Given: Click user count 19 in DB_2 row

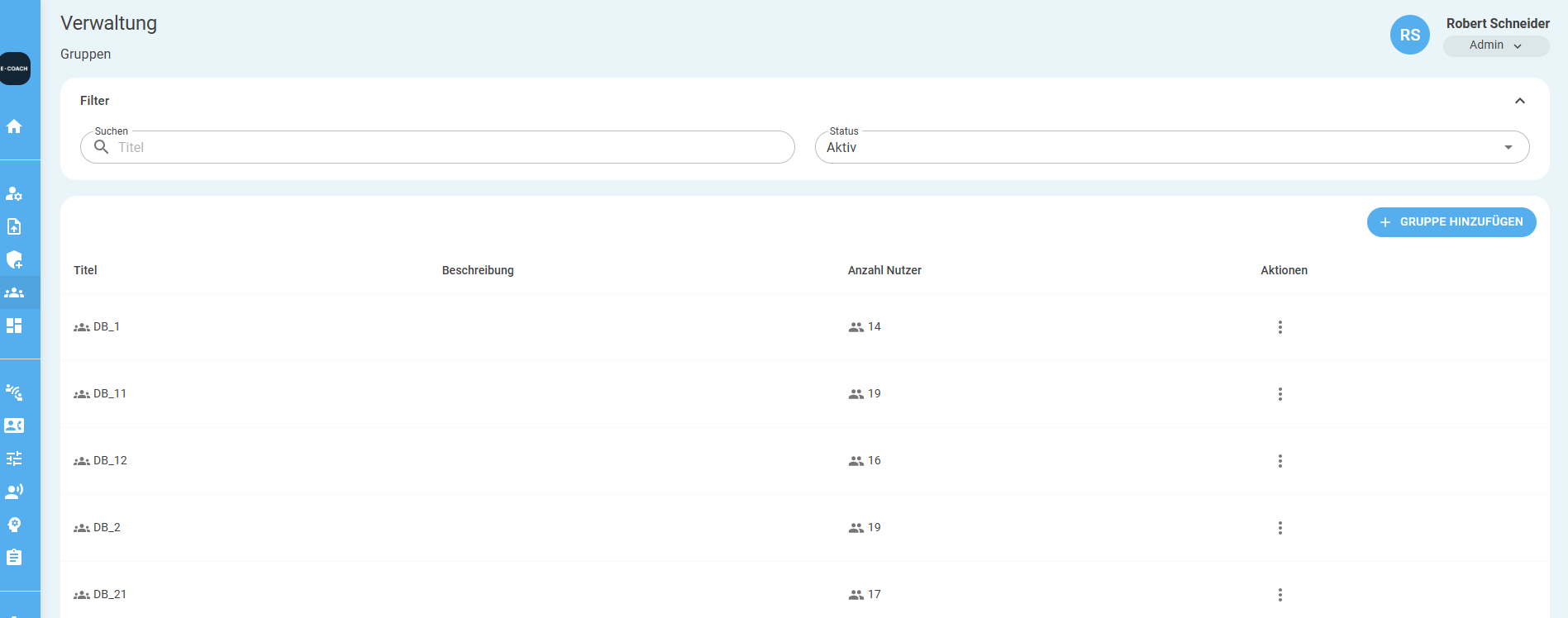Looking at the screenshot, I should (875, 527).
